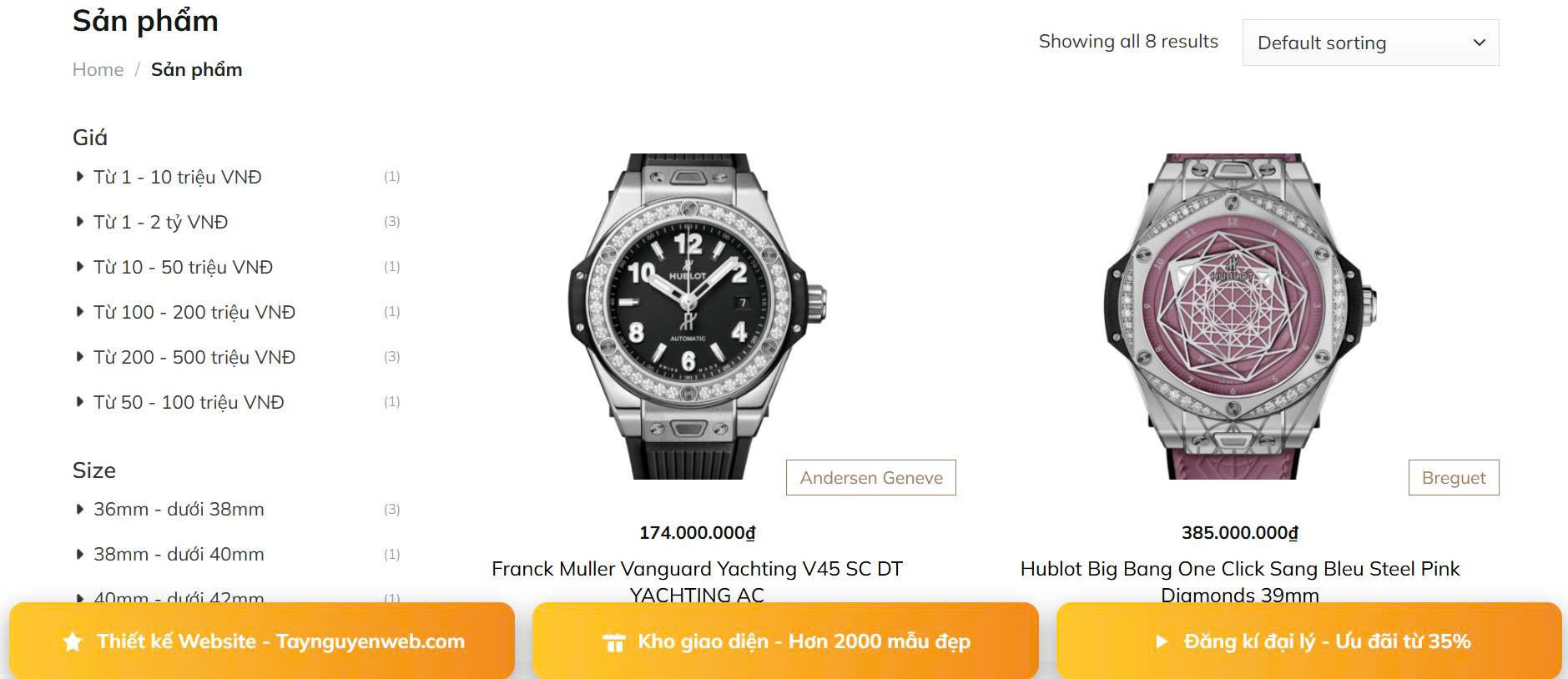Filter by Từ 100 - 200 triệu VNĐ
The image size is (1568, 679).
tap(194, 312)
